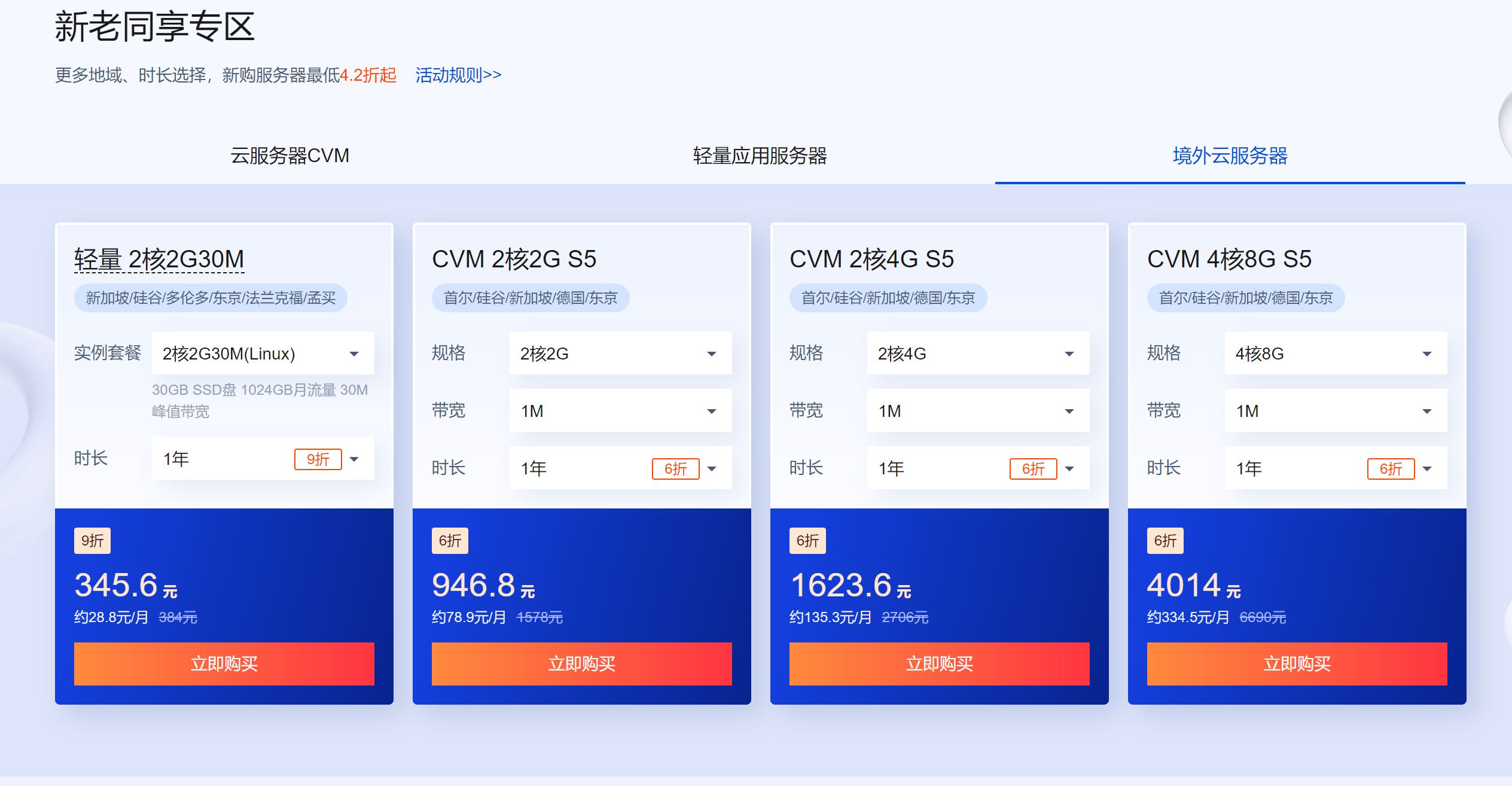Expand the 实例套餐 2核2G30M(Linux) dropdown
This screenshot has width=1512, height=786.
[263, 354]
